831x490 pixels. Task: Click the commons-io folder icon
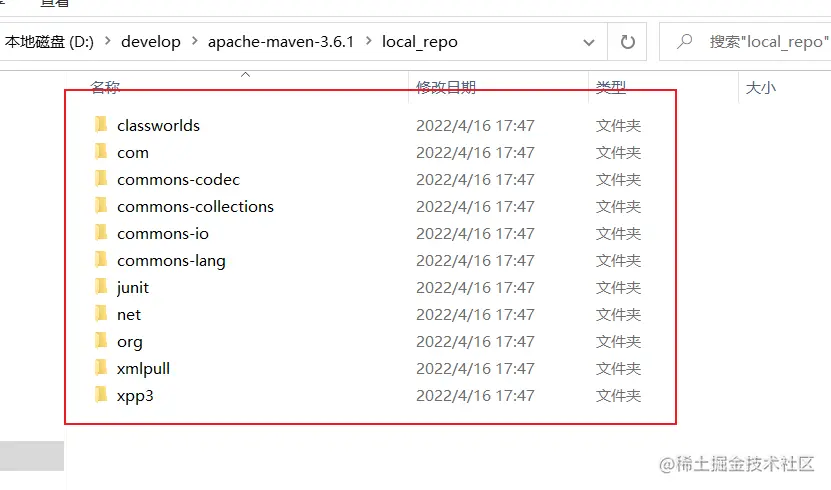(101, 233)
